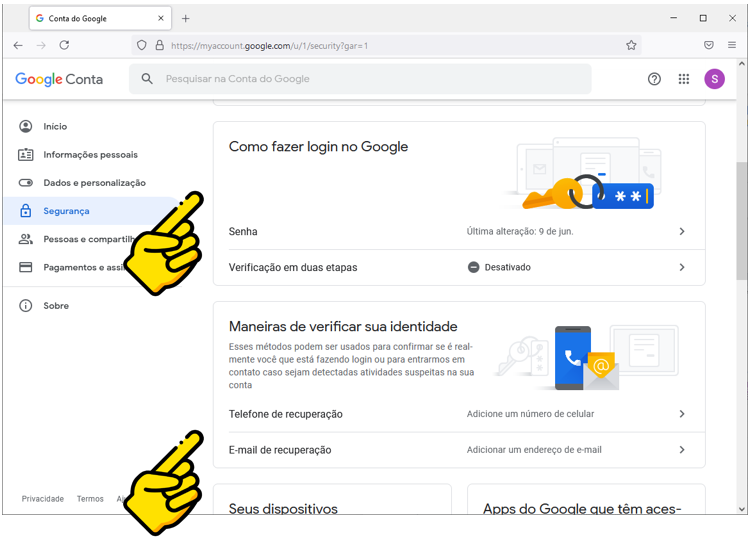Open the help question mark icon
This screenshot has width=750, height=542.
654,79
